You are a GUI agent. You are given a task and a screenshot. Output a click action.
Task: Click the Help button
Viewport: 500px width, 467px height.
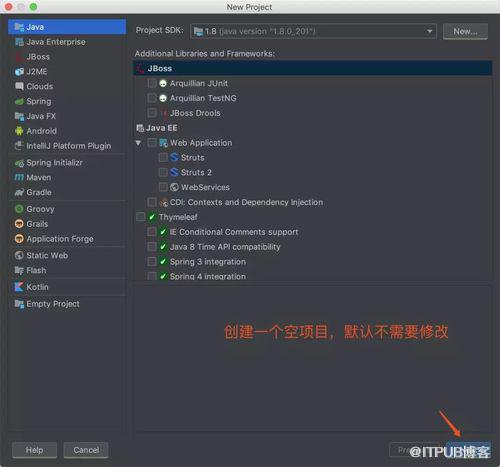pos(34,450)
